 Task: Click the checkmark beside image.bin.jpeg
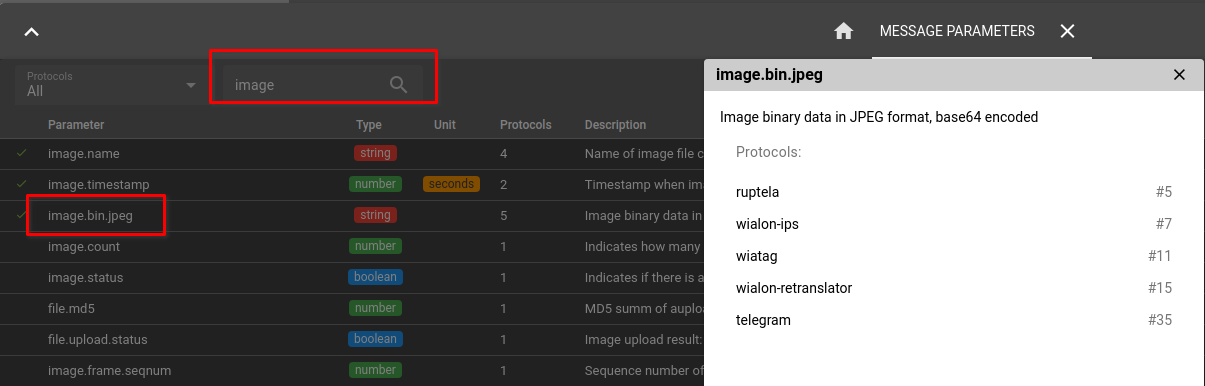22,215
